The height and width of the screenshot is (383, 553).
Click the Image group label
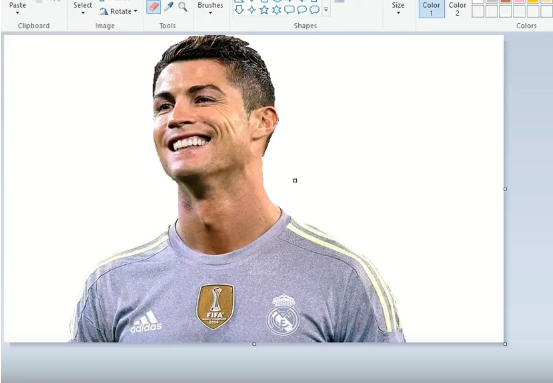[105, 26]
